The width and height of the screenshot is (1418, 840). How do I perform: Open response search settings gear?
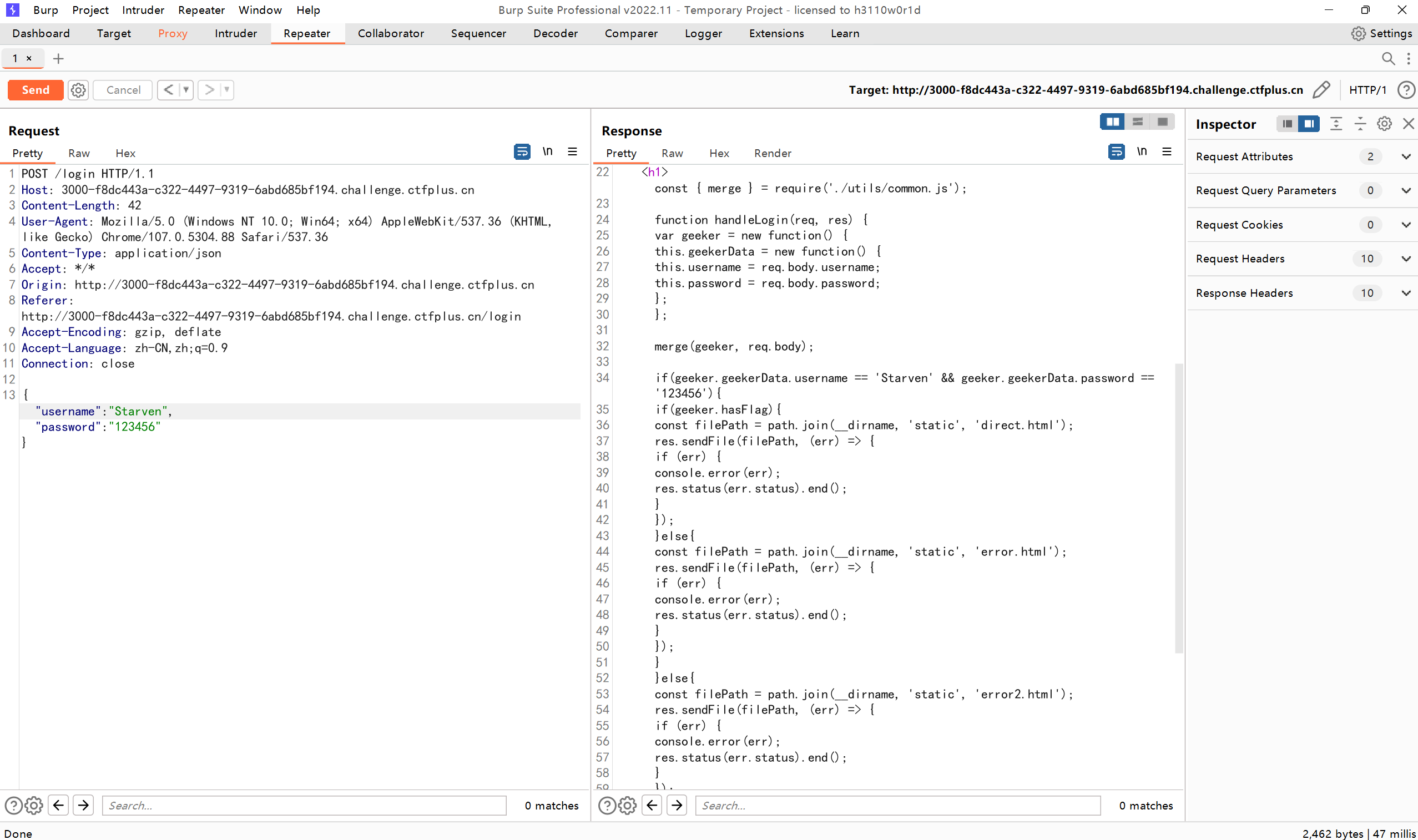[627, 806]
